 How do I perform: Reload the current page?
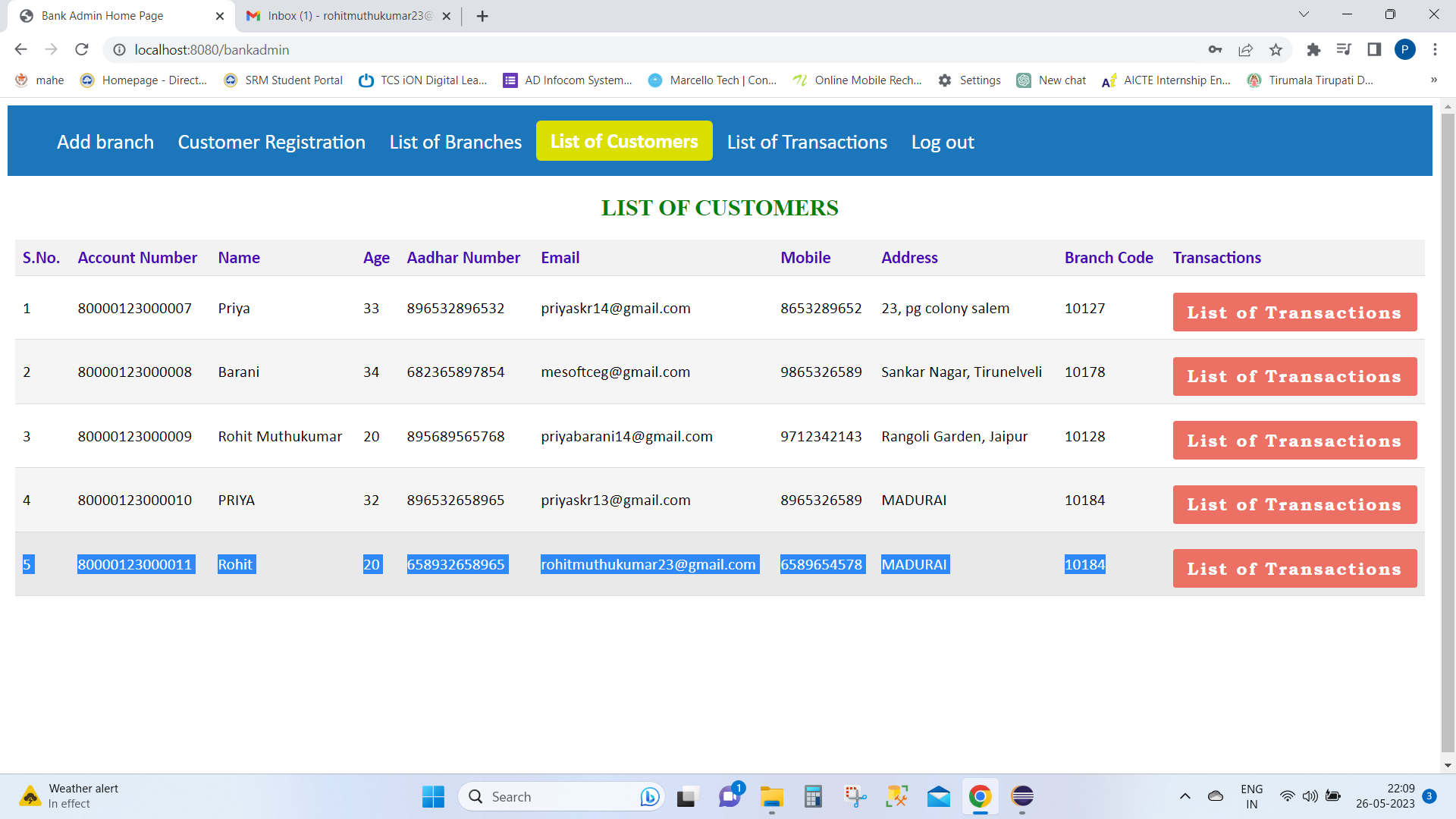click(x=81, y=49)
